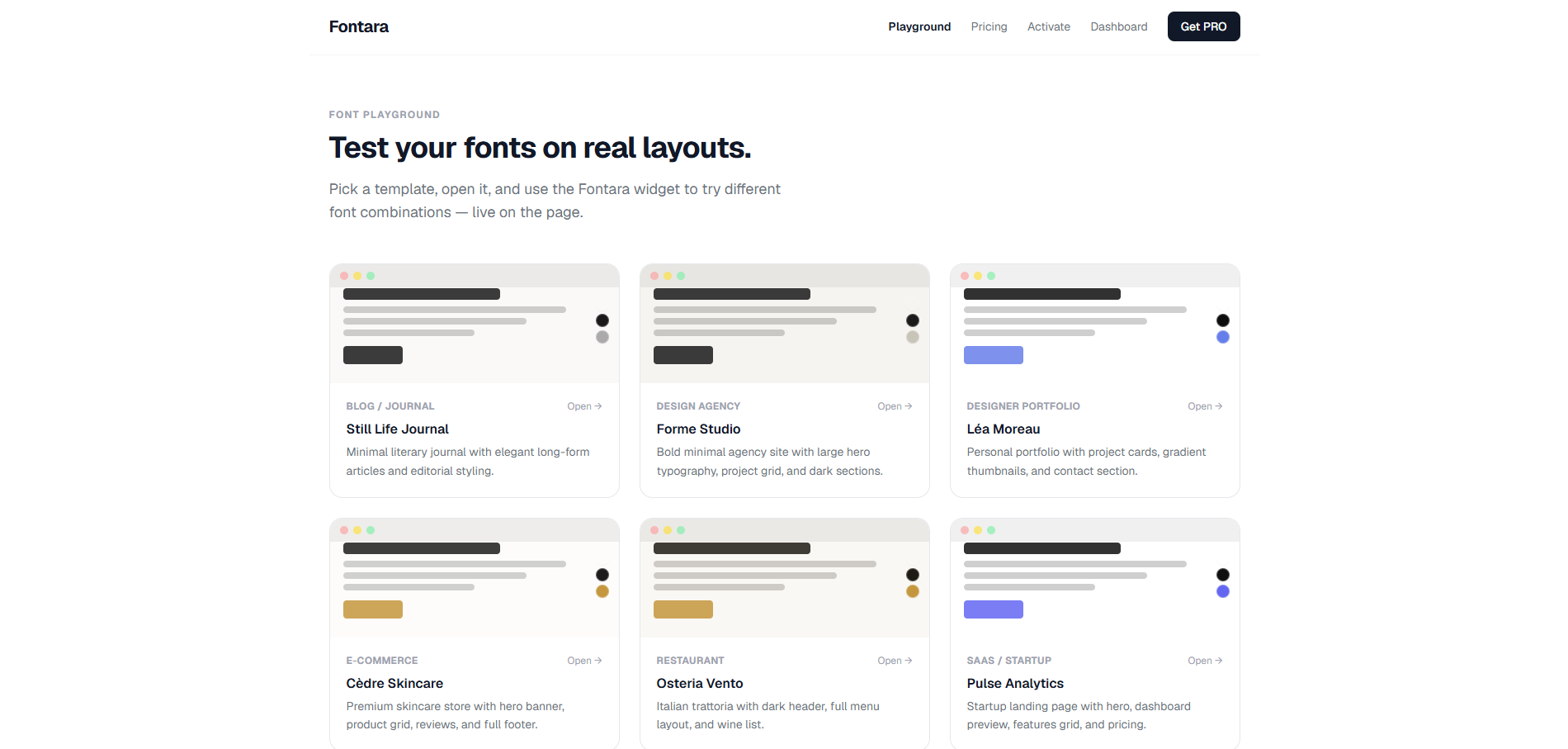Click black color dot in Osteria Vento preview
1568x749 pixels.
click(913, 575)
